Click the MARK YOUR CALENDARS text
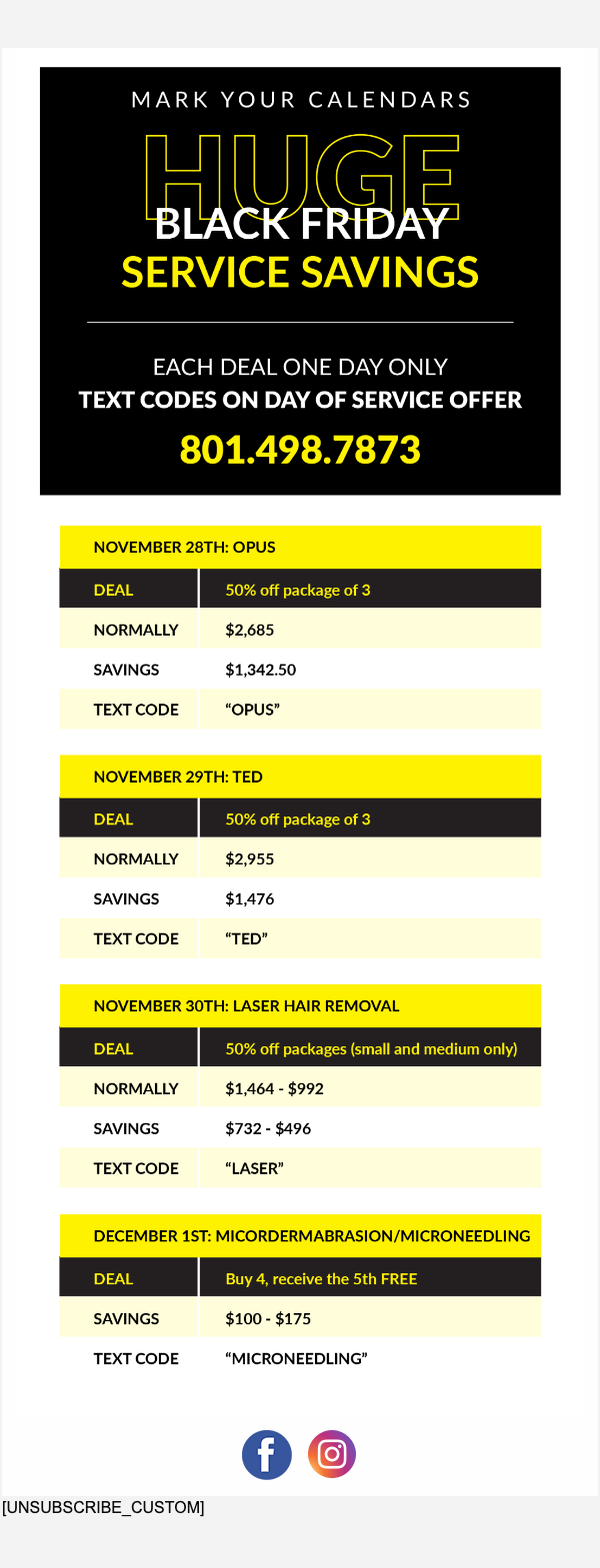The height and width of the screenshot is (1568, 600). pyautogui.click(x=301, y=100)
